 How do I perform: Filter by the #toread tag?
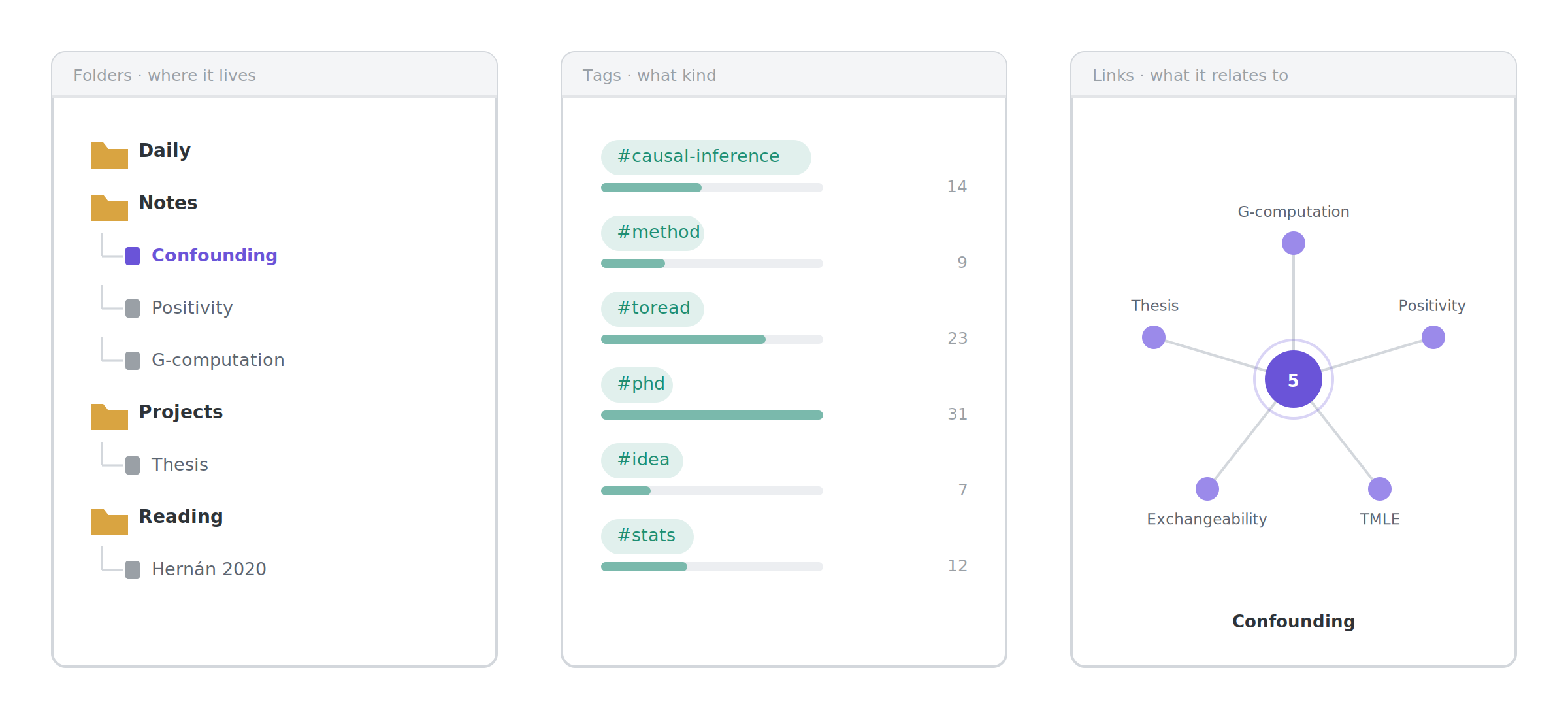click(652, 309)
